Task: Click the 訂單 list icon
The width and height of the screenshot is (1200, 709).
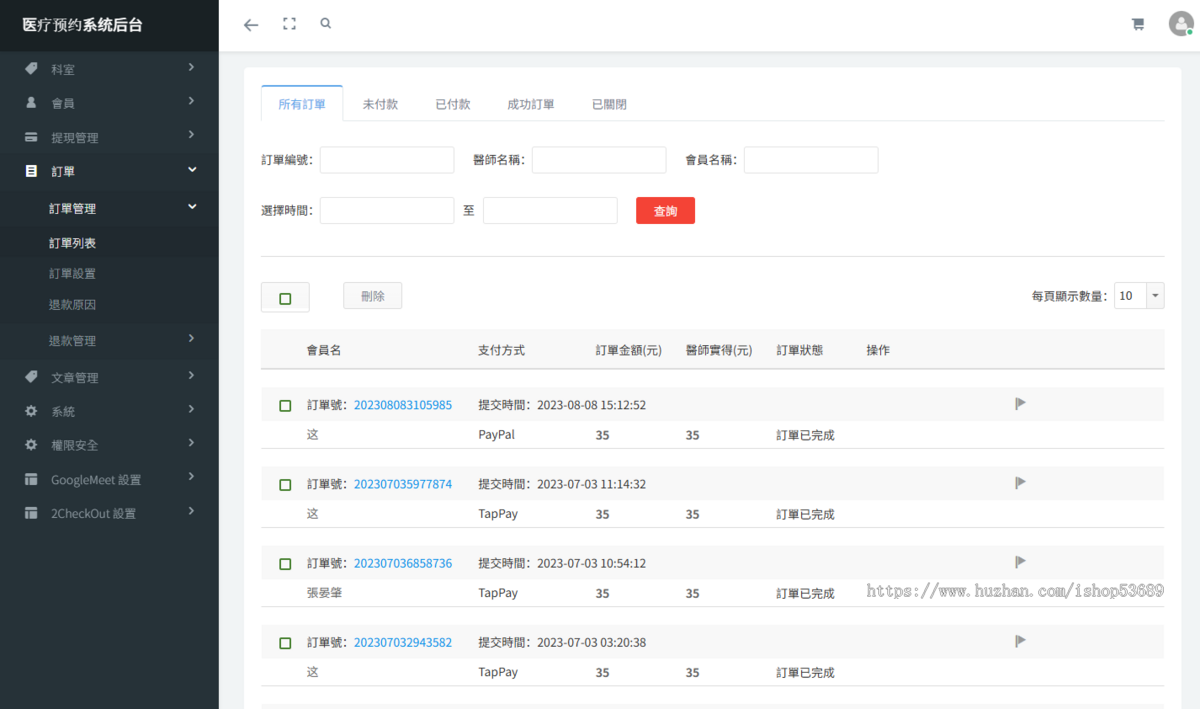Action: tap(31, 171)
